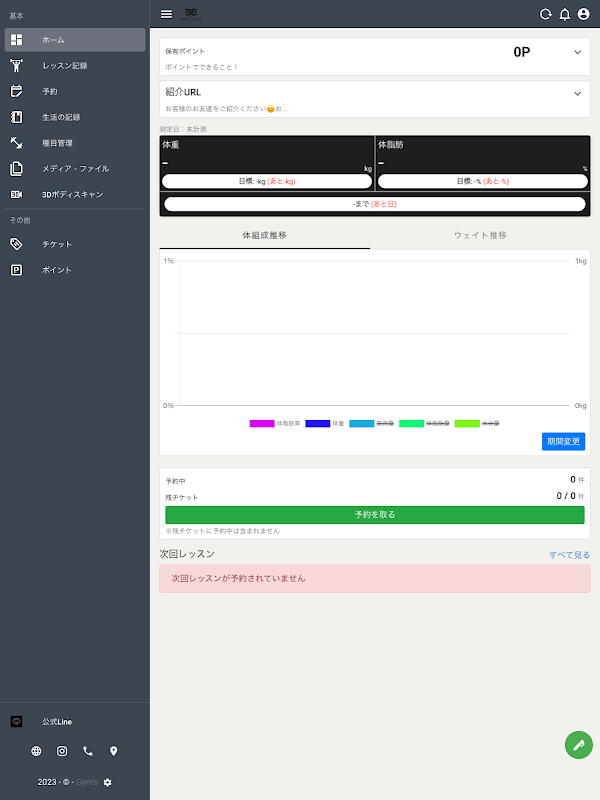Screen dimensions: 600x800
Task: Expand the 保有ポイント panel chevron
Action: pyautogui.click(x=578, y=52)
